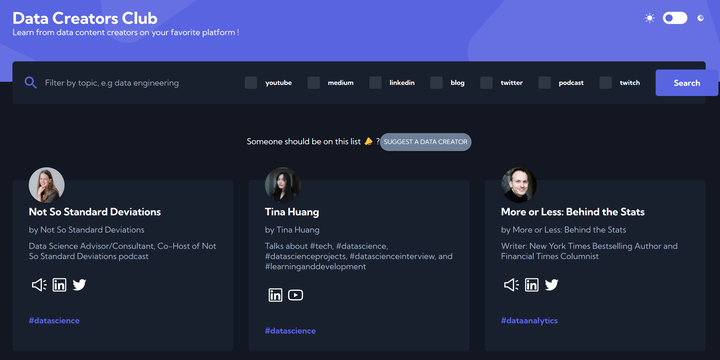Image resolution: width=720 pixels, height=360 pixels.
Task: Click Suggest a Data Creator button
Action: coord(426,142)
